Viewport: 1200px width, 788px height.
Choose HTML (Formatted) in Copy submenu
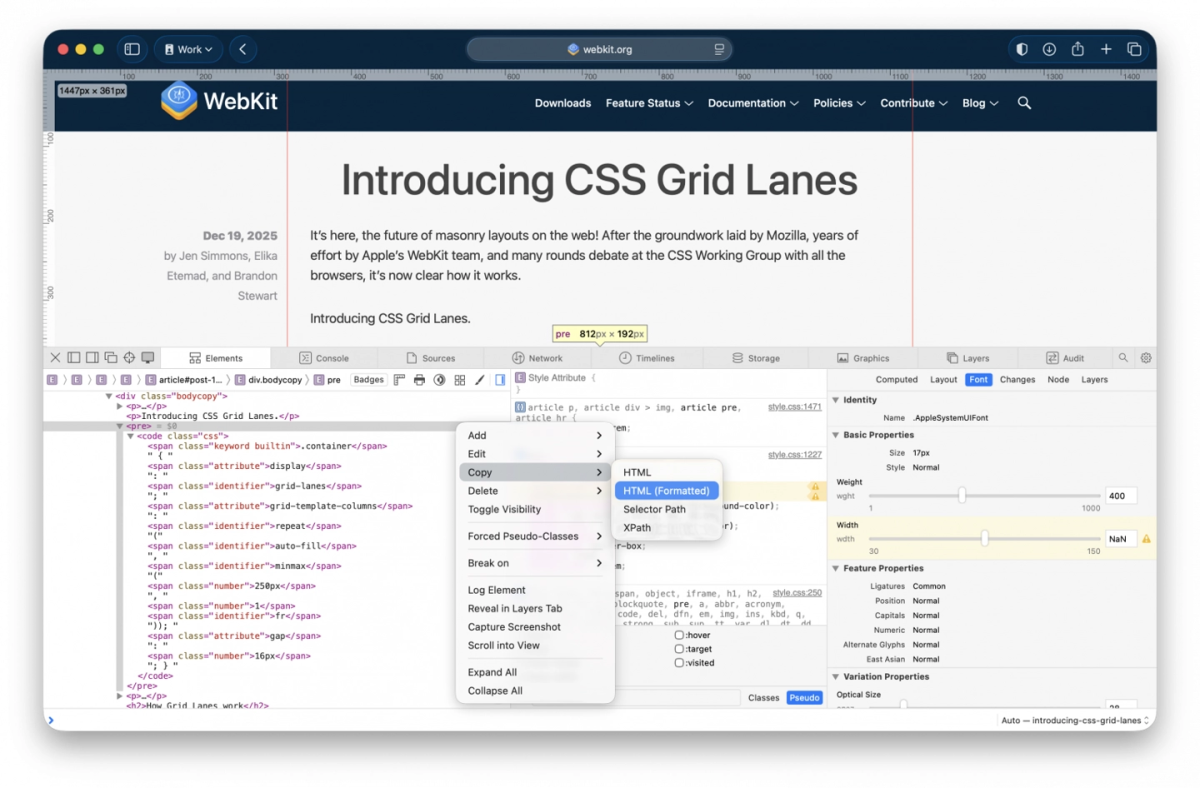click(666, 491)
